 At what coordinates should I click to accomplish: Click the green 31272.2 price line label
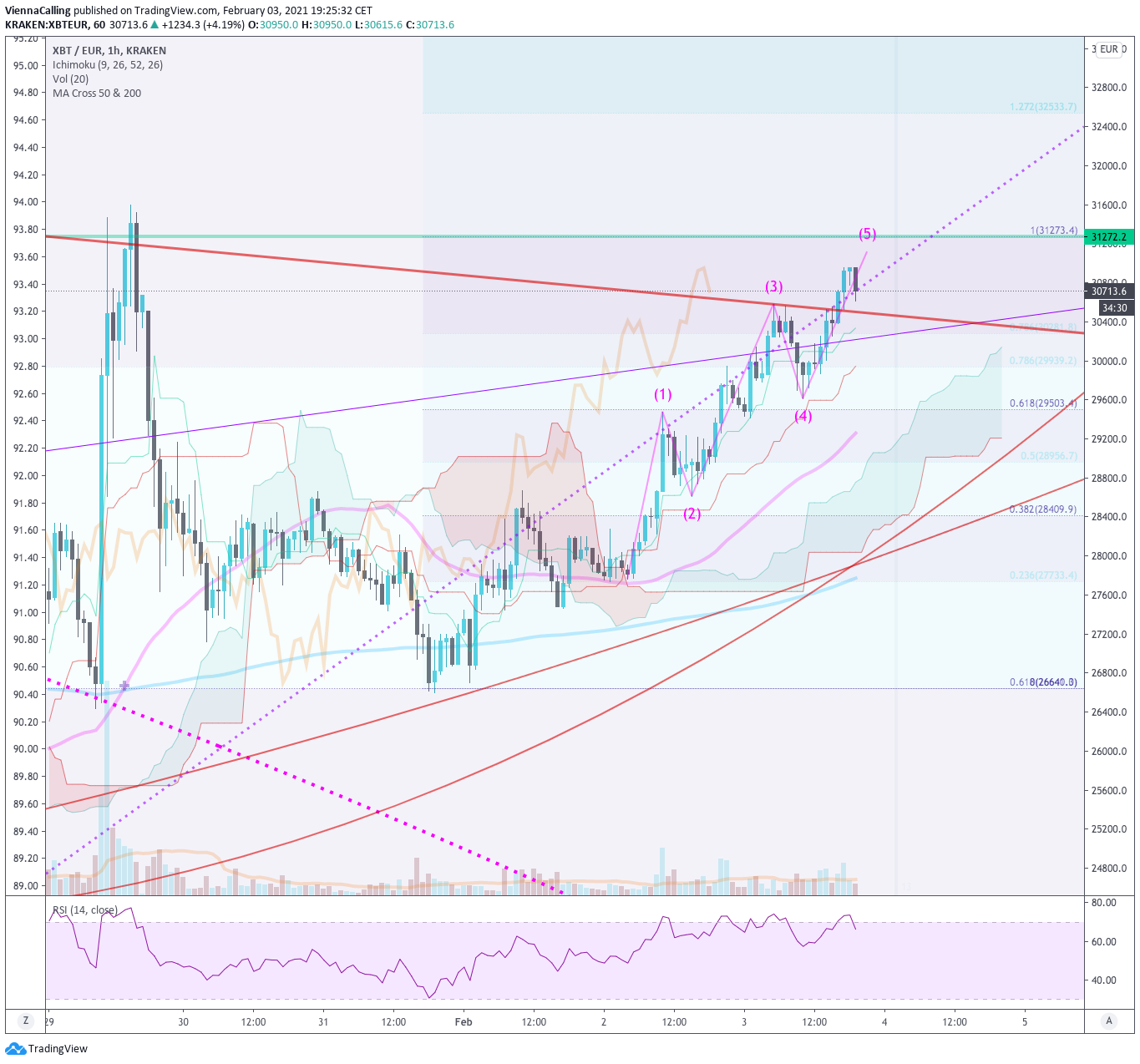(x=1109, y=237)
